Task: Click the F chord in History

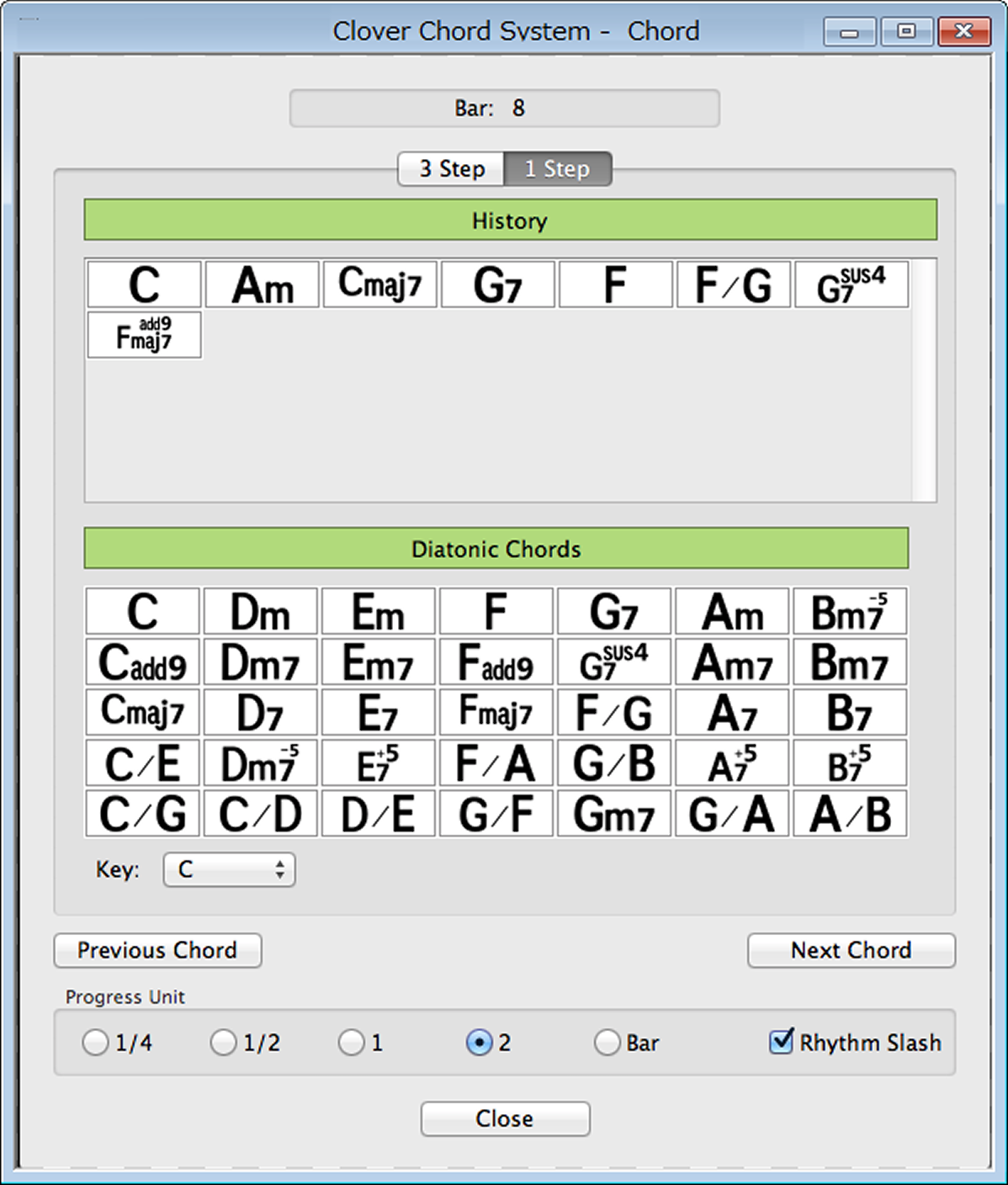Action: point(615,284)
